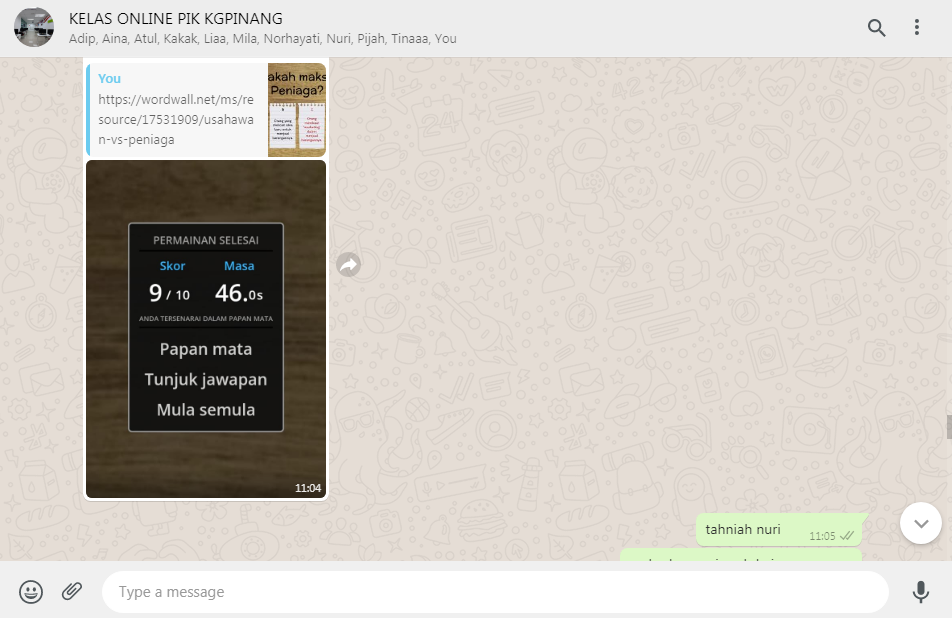Start voice recording with the microphone

click(x=920, y=592)
